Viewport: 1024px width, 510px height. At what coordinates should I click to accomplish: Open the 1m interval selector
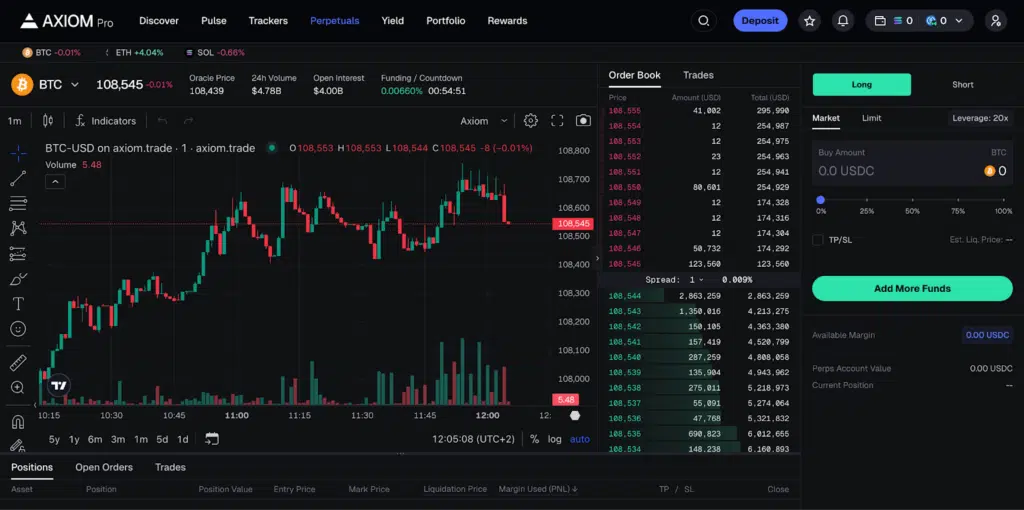pyautogui.click(x=14, y=121)
